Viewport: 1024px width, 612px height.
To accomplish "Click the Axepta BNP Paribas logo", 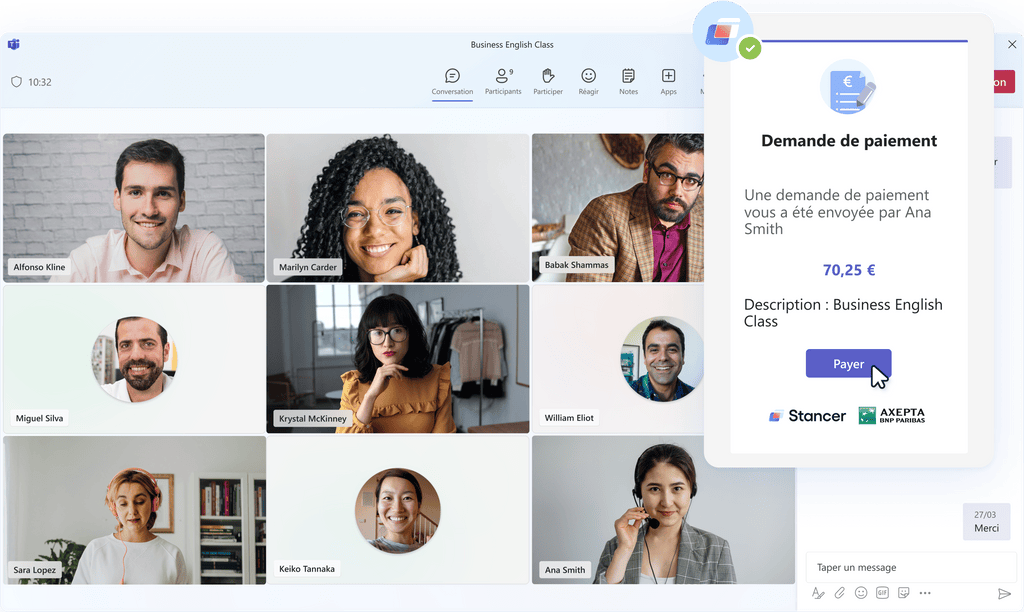I will tap(892, 416).
